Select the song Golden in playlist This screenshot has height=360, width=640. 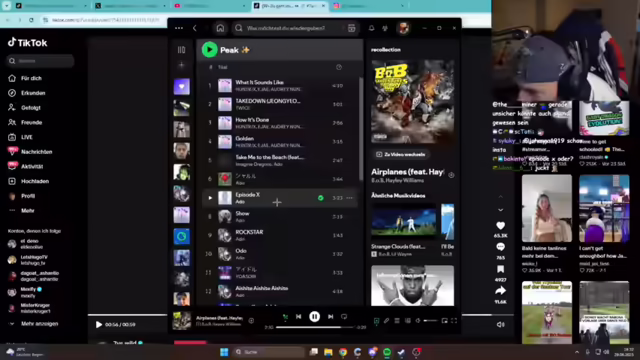(280, 142)
